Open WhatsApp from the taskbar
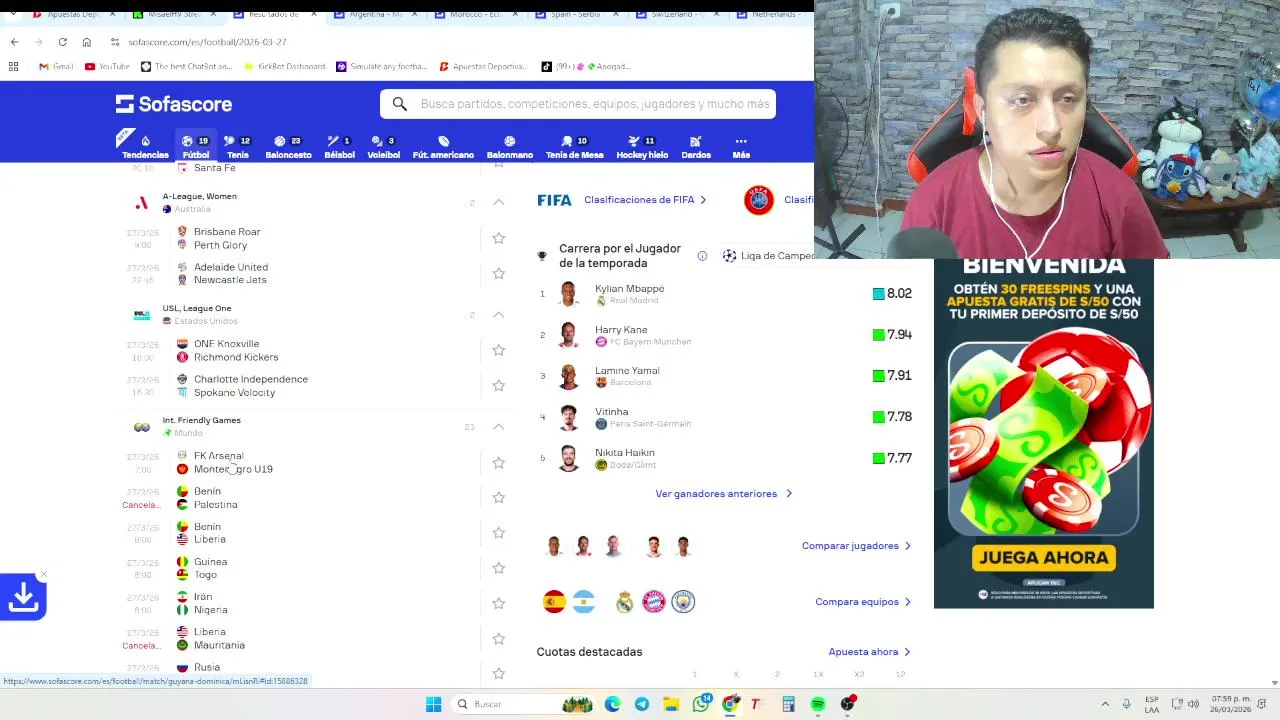Image resolution: width=1280 pixels, height=720 pixels. (701, 704)
